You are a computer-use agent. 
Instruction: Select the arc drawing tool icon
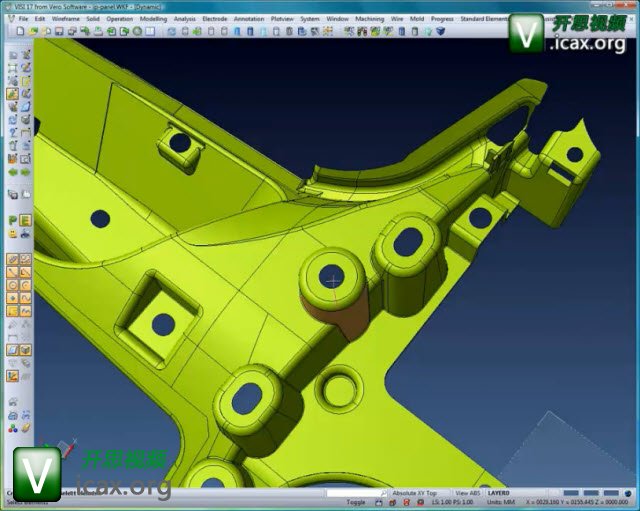point(25,285)
